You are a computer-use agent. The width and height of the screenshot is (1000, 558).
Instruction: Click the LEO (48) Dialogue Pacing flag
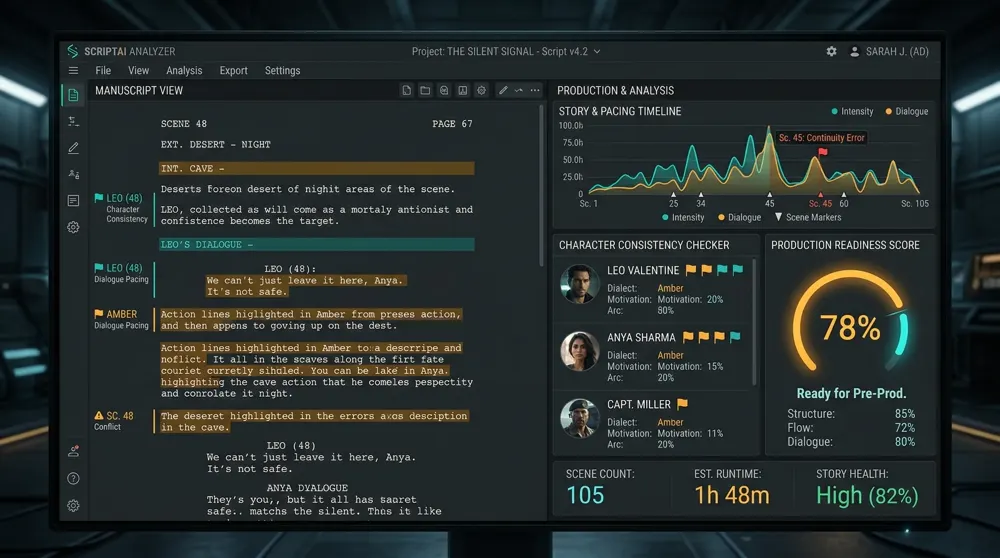click(99, 268)
